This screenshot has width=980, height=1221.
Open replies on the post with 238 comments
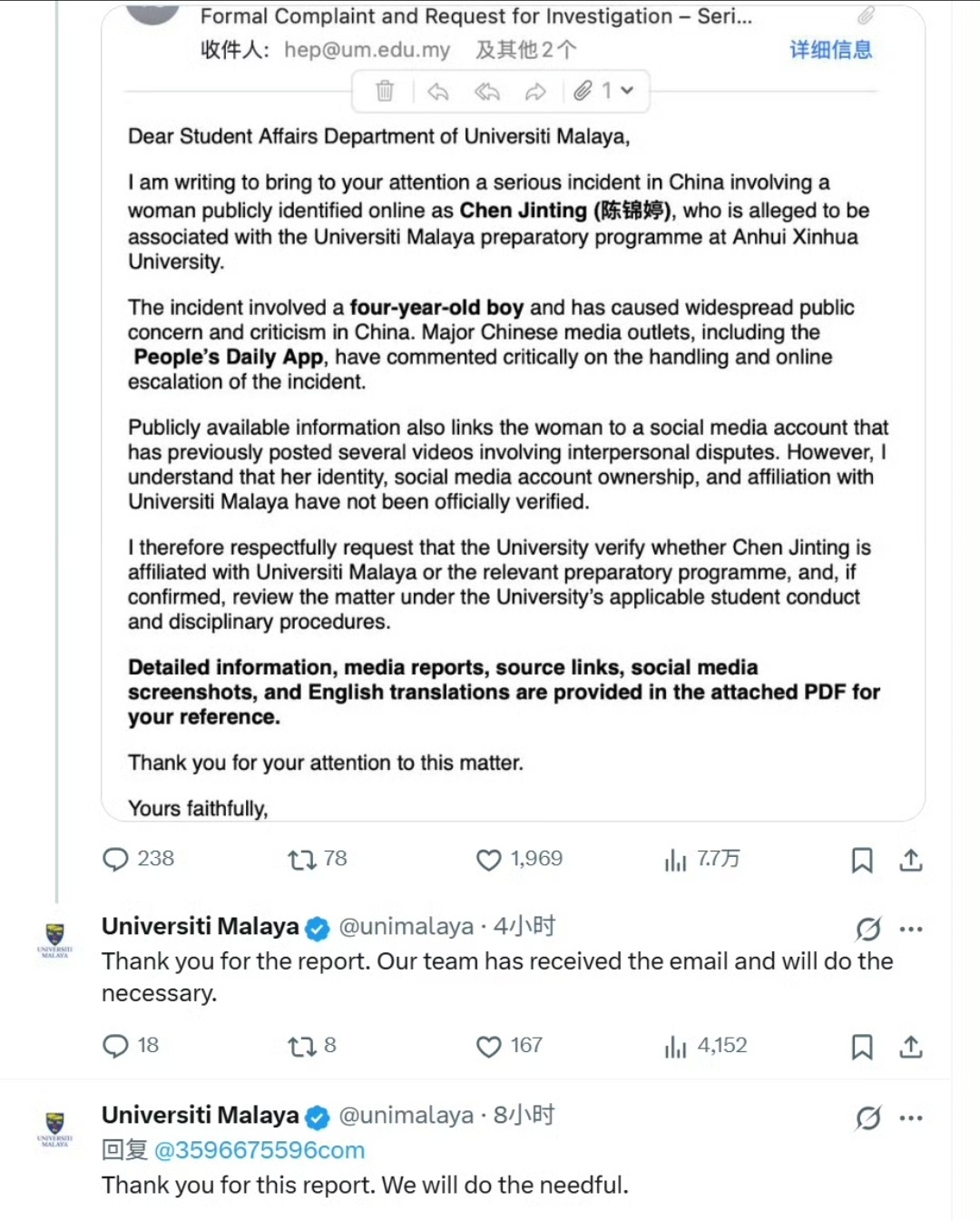click(138, 859)
